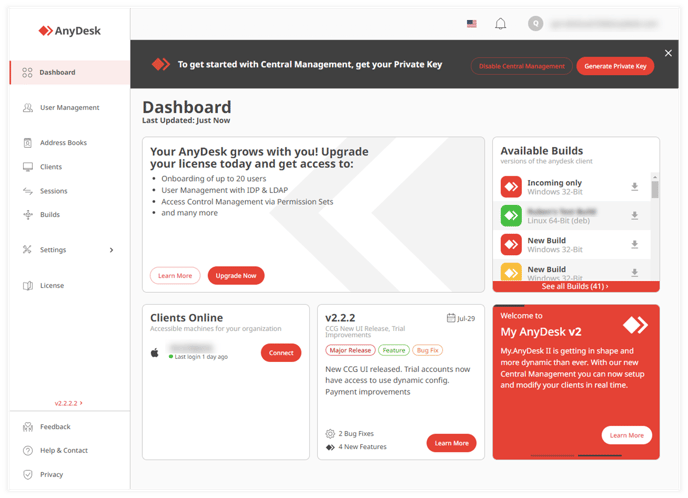688x498 pixels.
Task: Select the first carousel indicator in red card
Action: pyautogui.click(x=552, y=456)
